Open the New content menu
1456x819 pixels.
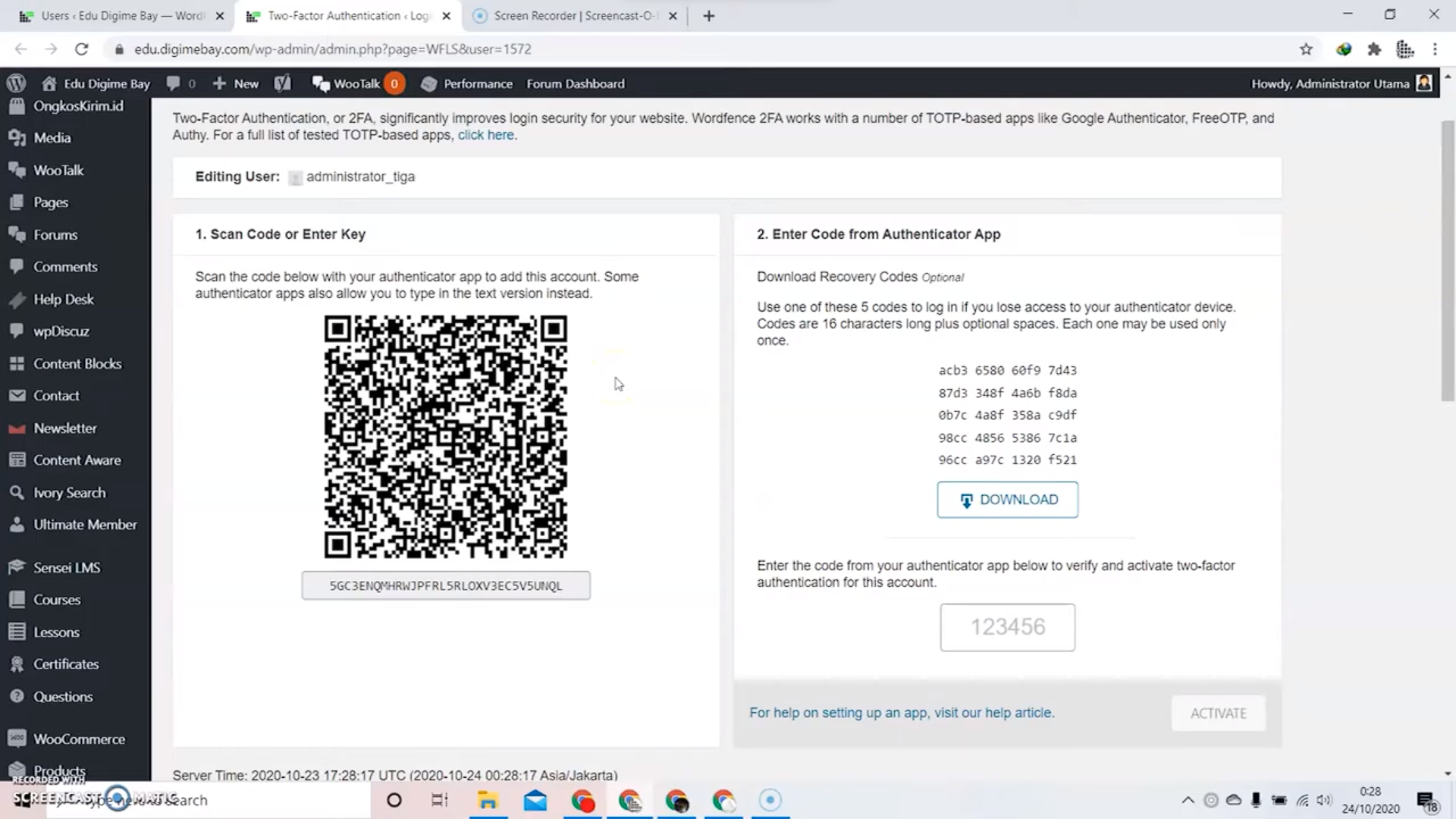tap(236, 83)
